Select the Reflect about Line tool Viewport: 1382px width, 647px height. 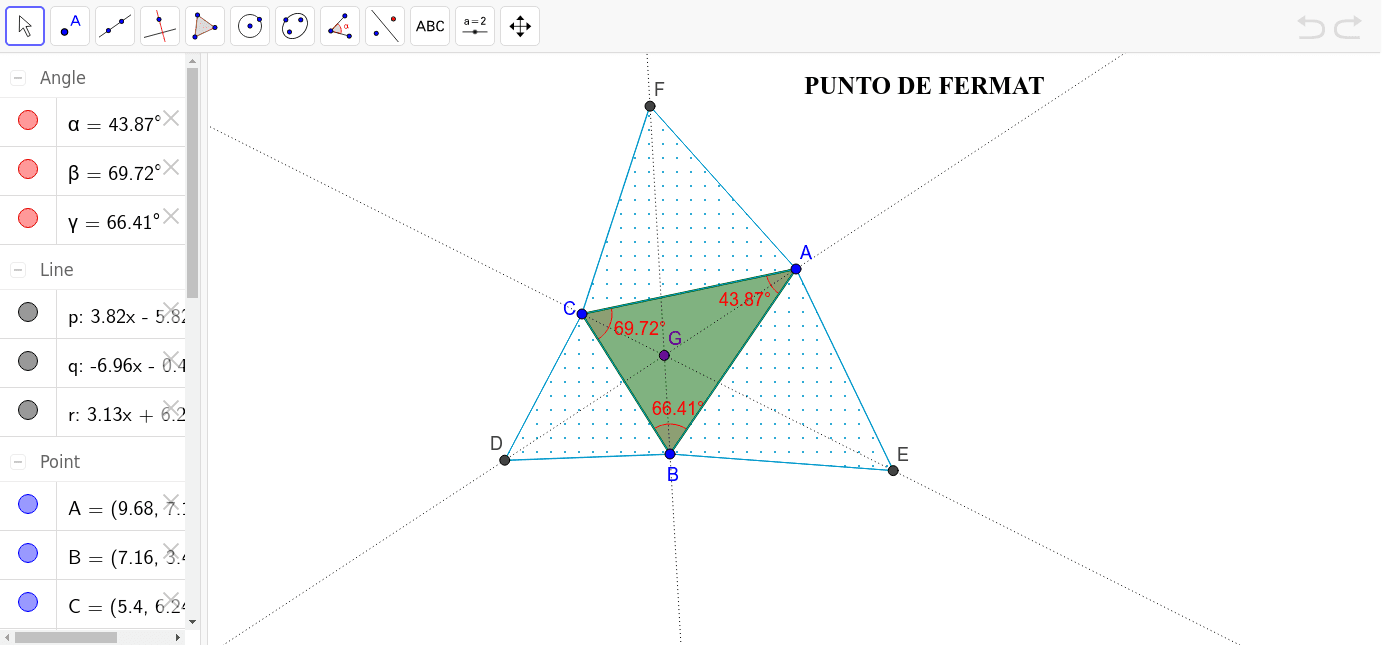(385, 26)
